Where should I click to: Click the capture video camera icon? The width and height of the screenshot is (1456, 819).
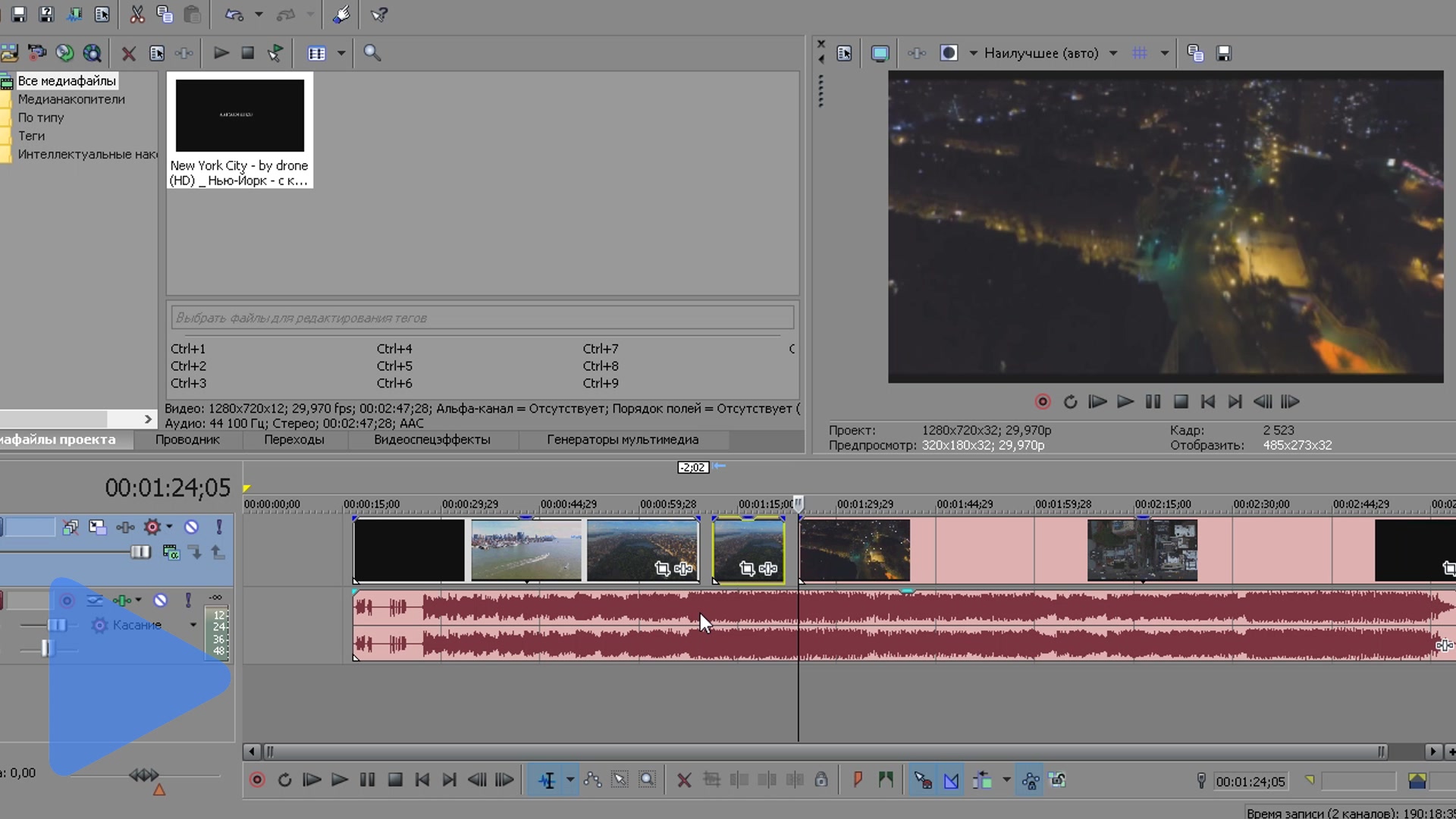36,53
